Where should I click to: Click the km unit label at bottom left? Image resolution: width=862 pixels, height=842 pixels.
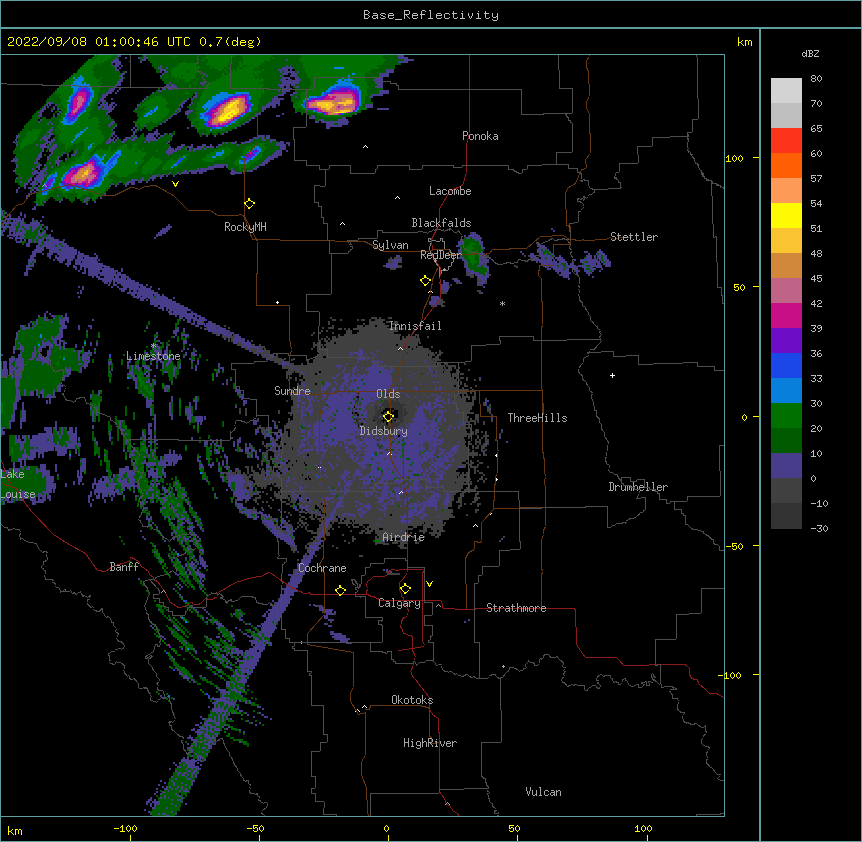[15, 830]
